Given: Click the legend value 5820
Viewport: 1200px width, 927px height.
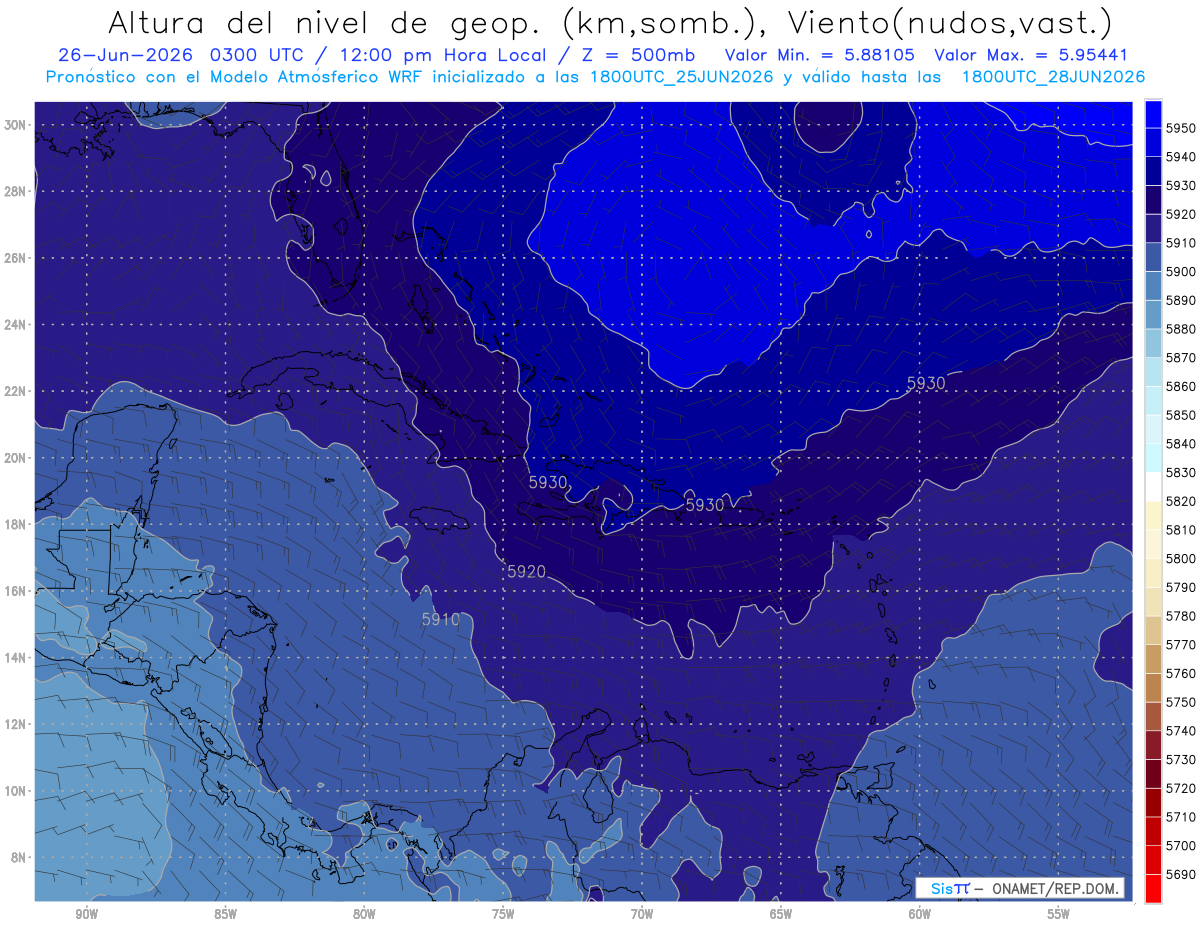Looking at the screenshot, I should click(x=1181, y=501).
